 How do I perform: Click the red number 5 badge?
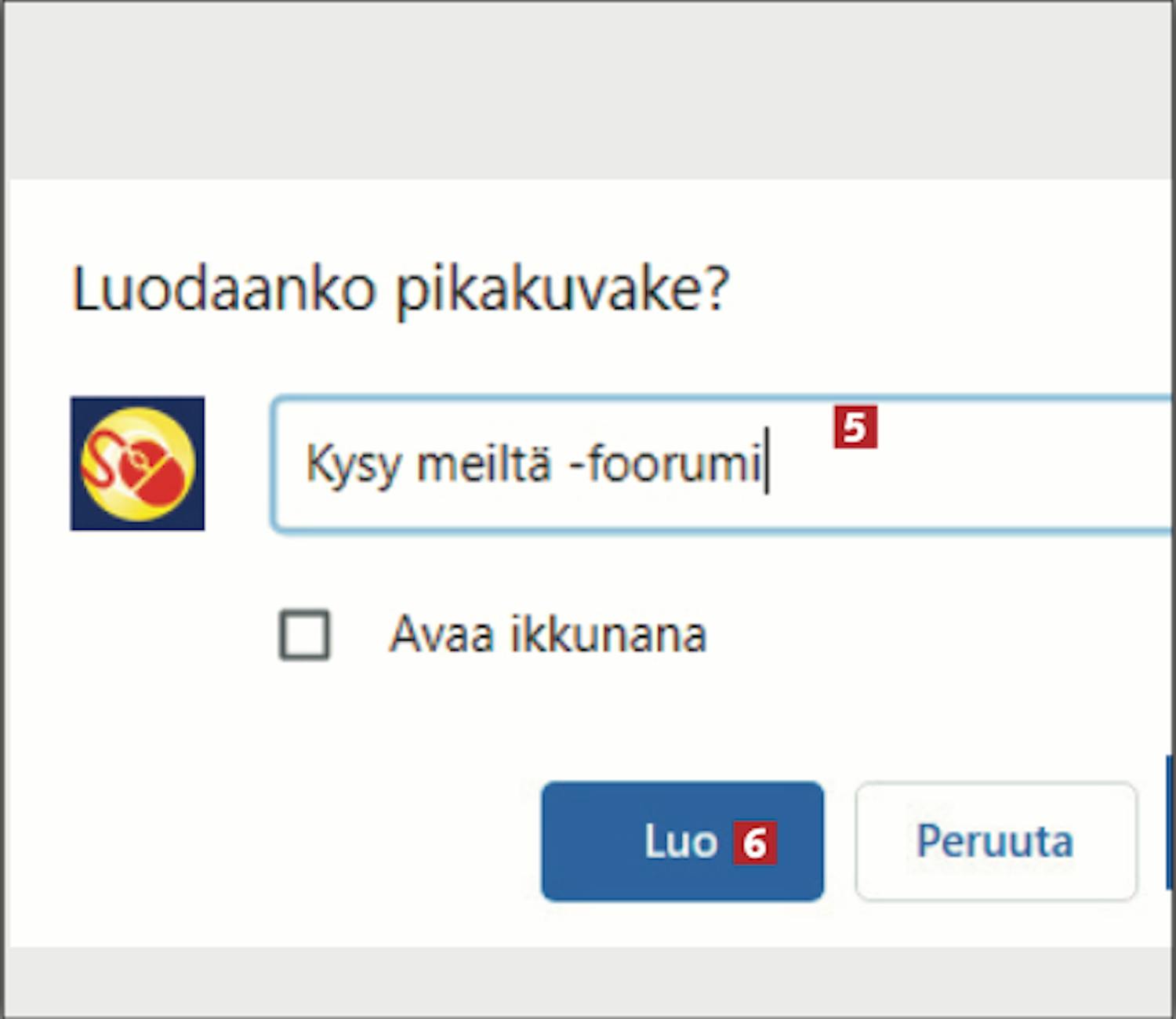855,427
